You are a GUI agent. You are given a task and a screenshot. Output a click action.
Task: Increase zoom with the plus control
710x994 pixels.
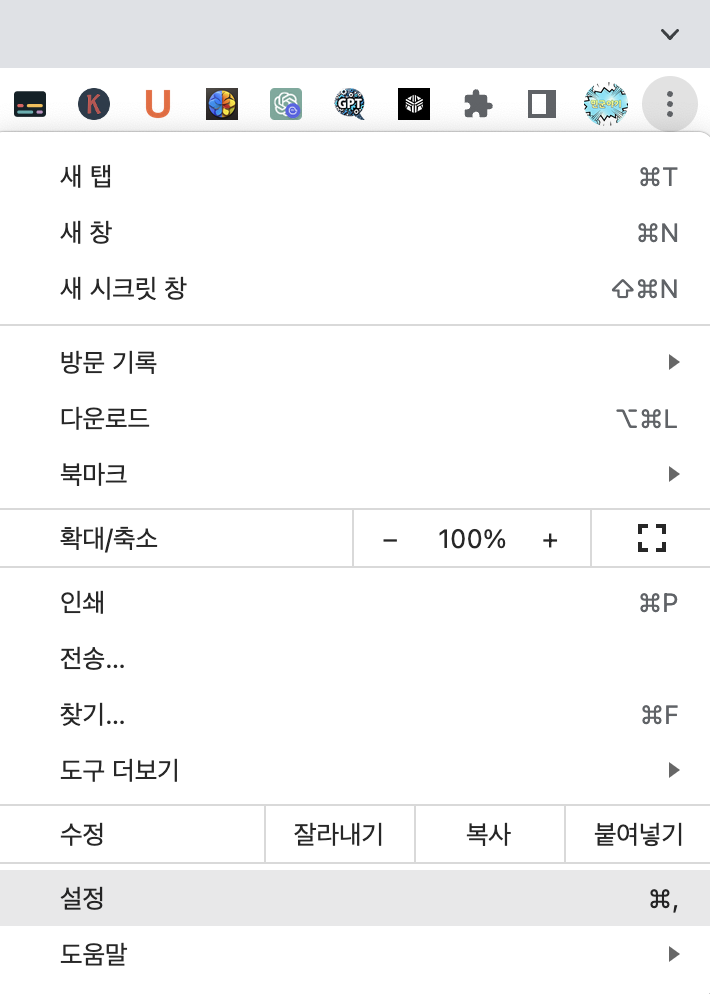[550, 538]
